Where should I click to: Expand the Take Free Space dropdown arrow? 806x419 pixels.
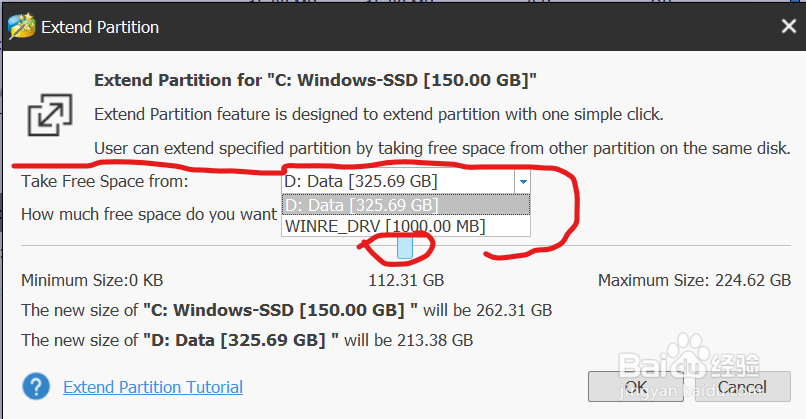point(521,181)
